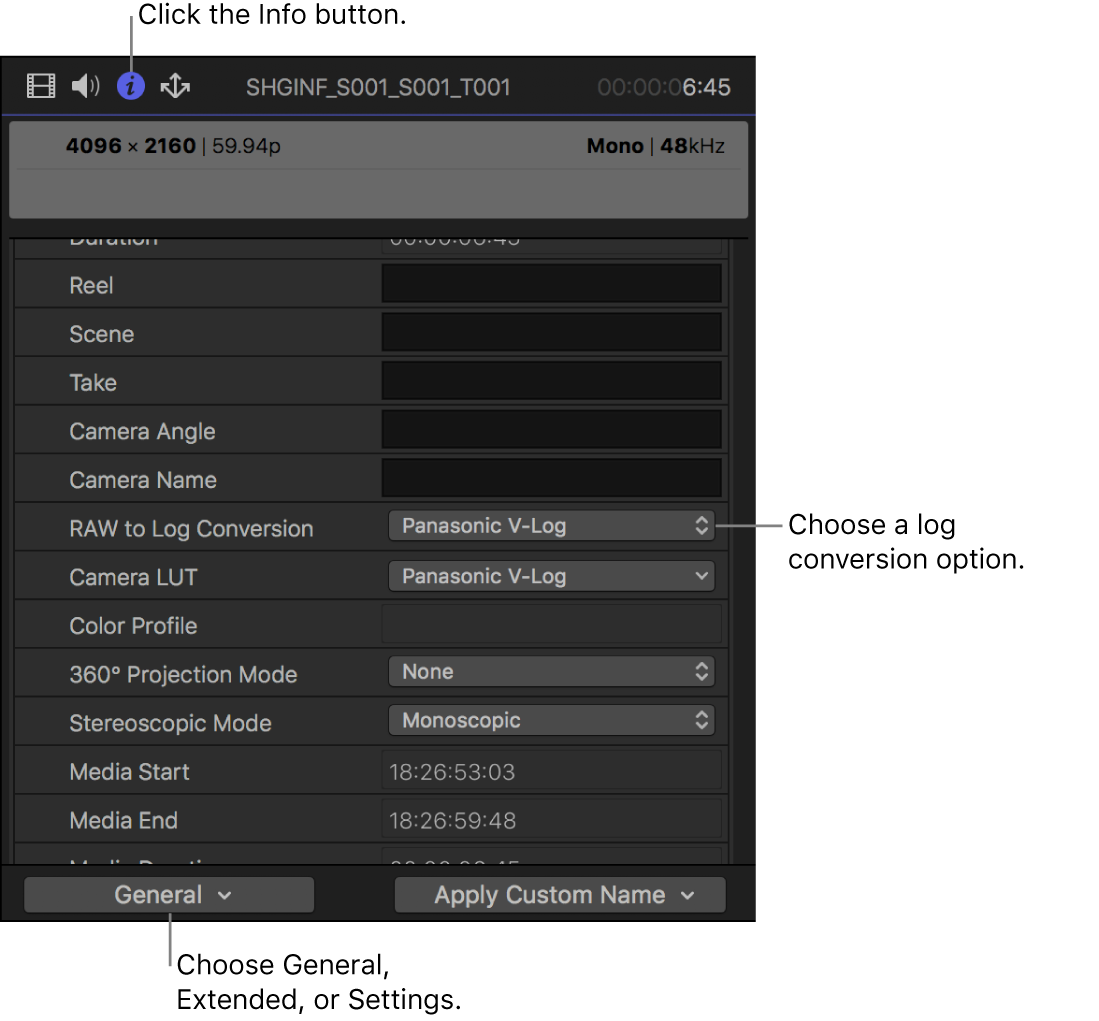Open the Stereoscopic Mode dropdown
This screenshot has width=1099, height=1021.
551,720
